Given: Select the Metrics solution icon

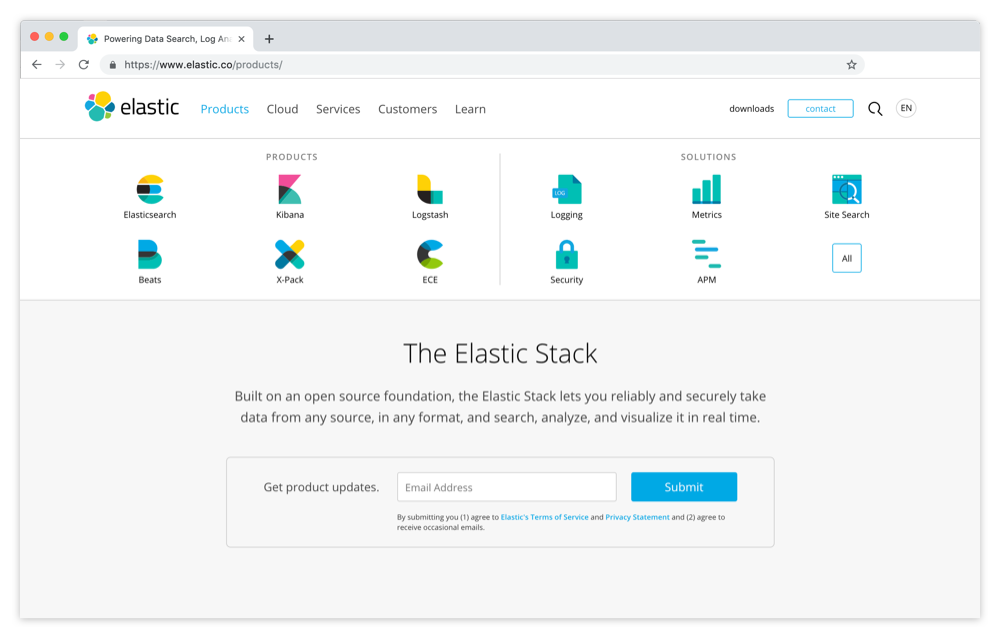Looking at the screenshot, I should pos(707,189).
